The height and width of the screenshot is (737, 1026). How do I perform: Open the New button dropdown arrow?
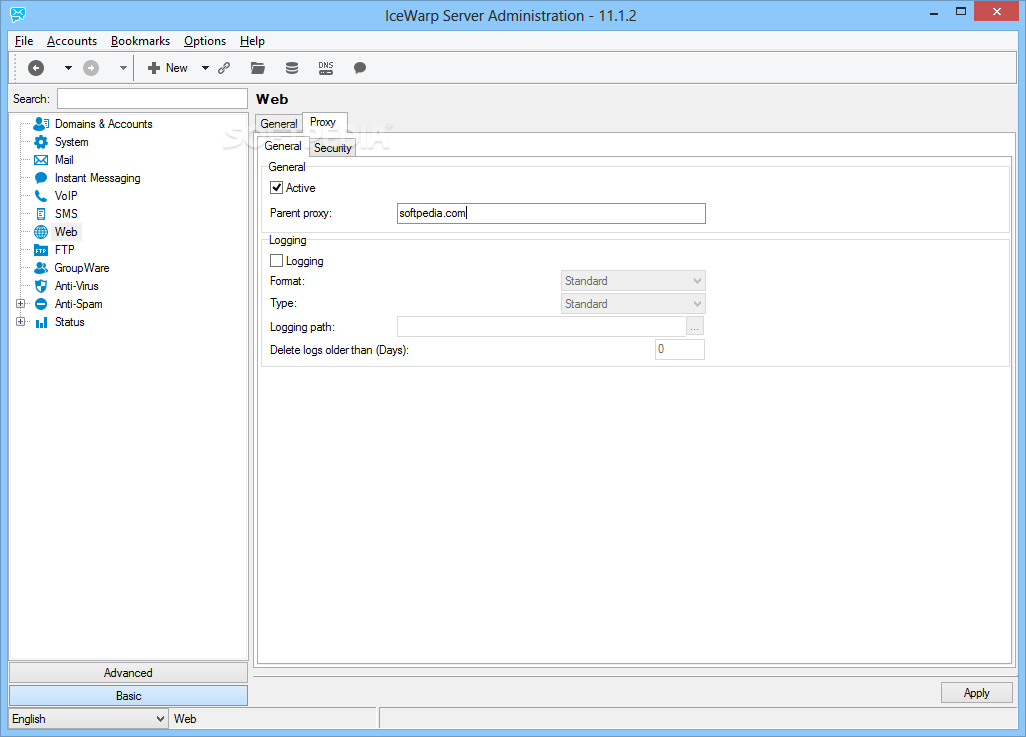[205, 68]
